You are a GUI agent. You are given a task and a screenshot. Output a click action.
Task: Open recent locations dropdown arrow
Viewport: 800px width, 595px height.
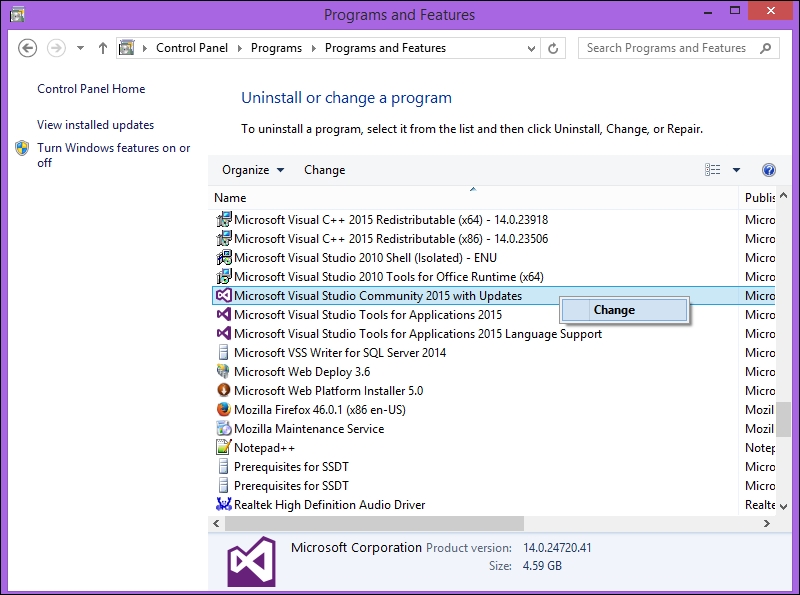[80, 48]
